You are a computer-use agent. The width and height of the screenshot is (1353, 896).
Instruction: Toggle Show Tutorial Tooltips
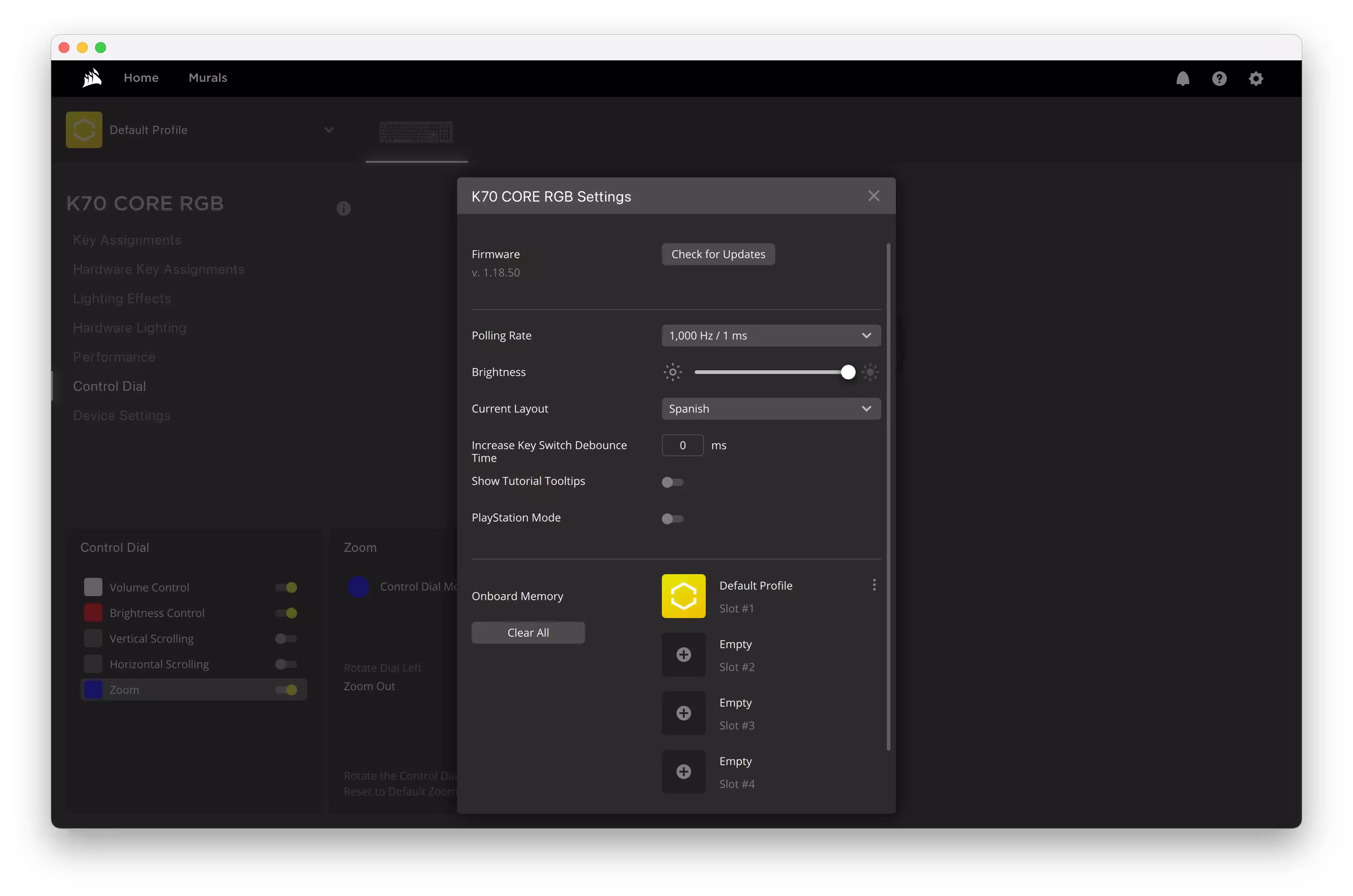pos(672,482)
